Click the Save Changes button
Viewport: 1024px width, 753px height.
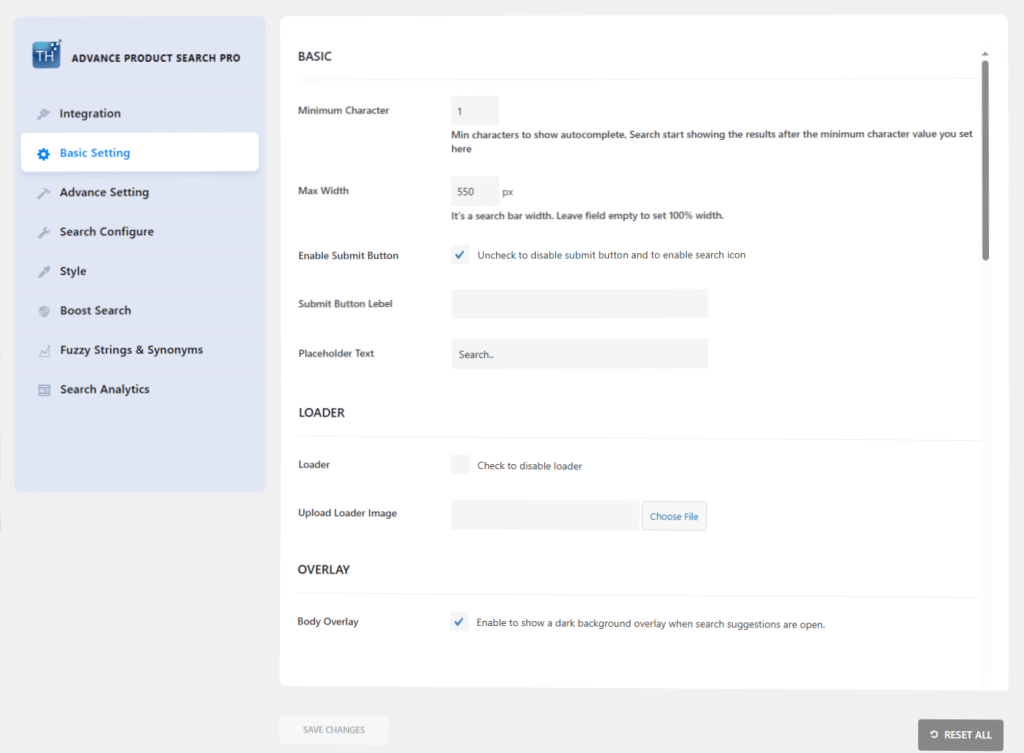333,730
